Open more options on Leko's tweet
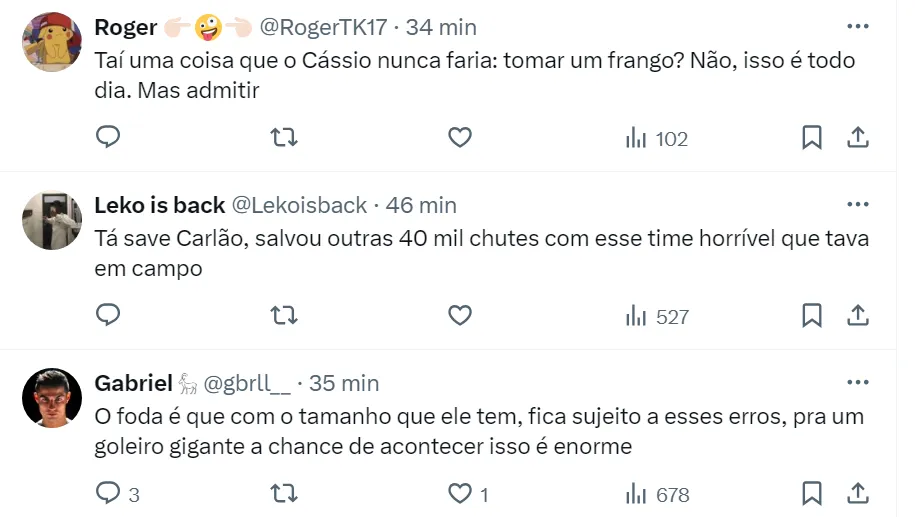This screenshot has width=915, height=517. tap(857, 205)
